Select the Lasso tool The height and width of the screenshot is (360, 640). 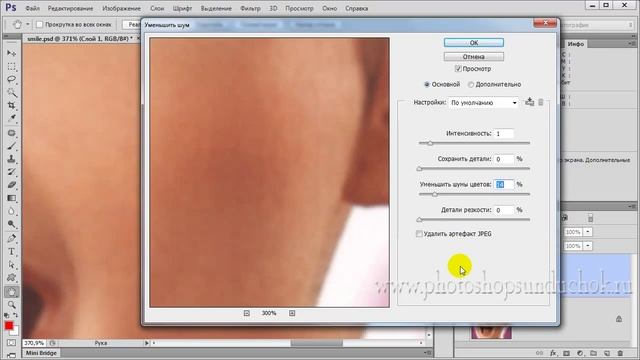click(11, 79)
